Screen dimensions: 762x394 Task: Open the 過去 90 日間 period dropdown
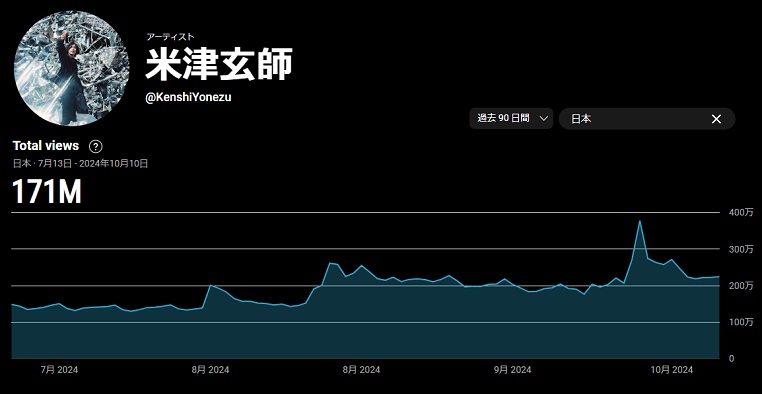511,119
